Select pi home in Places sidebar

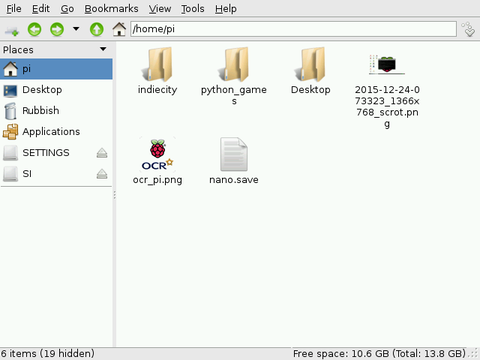[56, 69]
